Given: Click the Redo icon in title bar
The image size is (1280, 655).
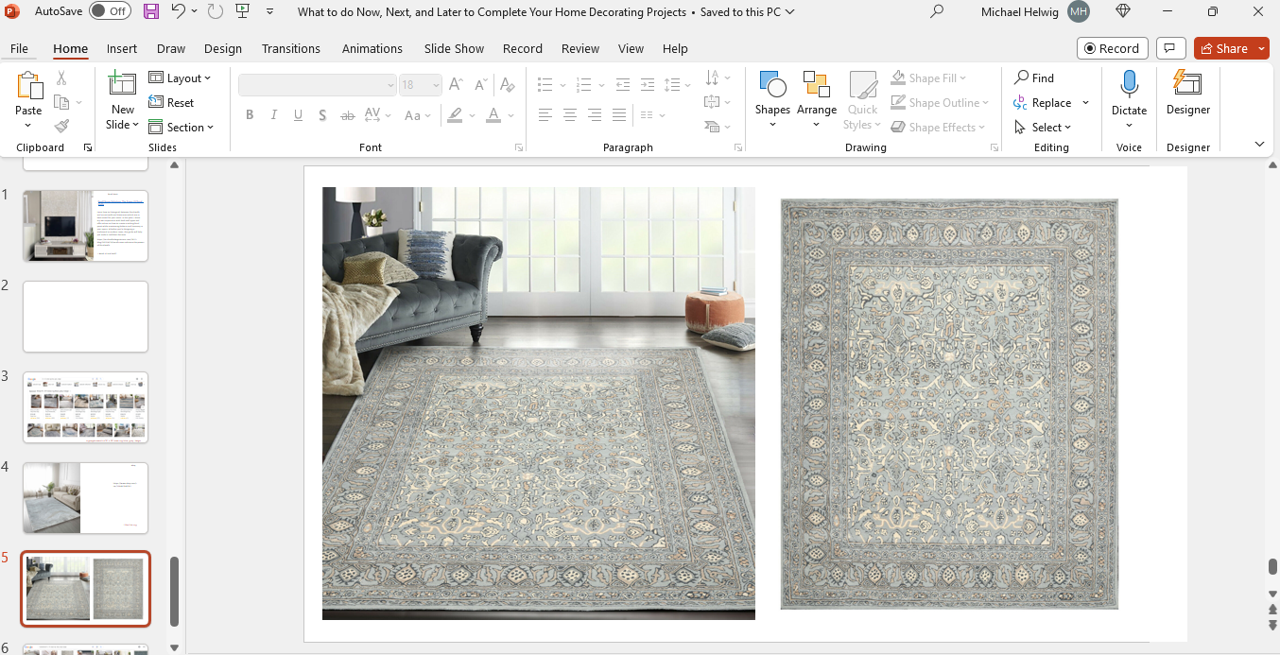Looking at the screenshot, I should [x=215, y=12].
